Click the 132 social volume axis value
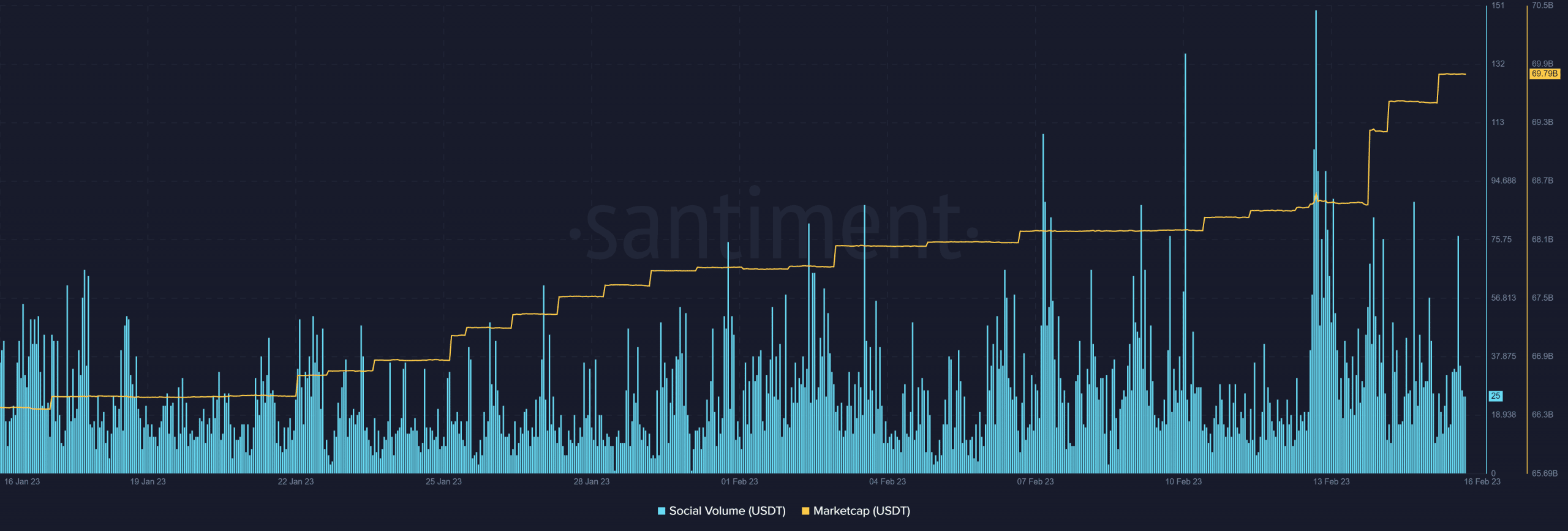The height and width of the screenshot is (531, 1568). 1498,64
